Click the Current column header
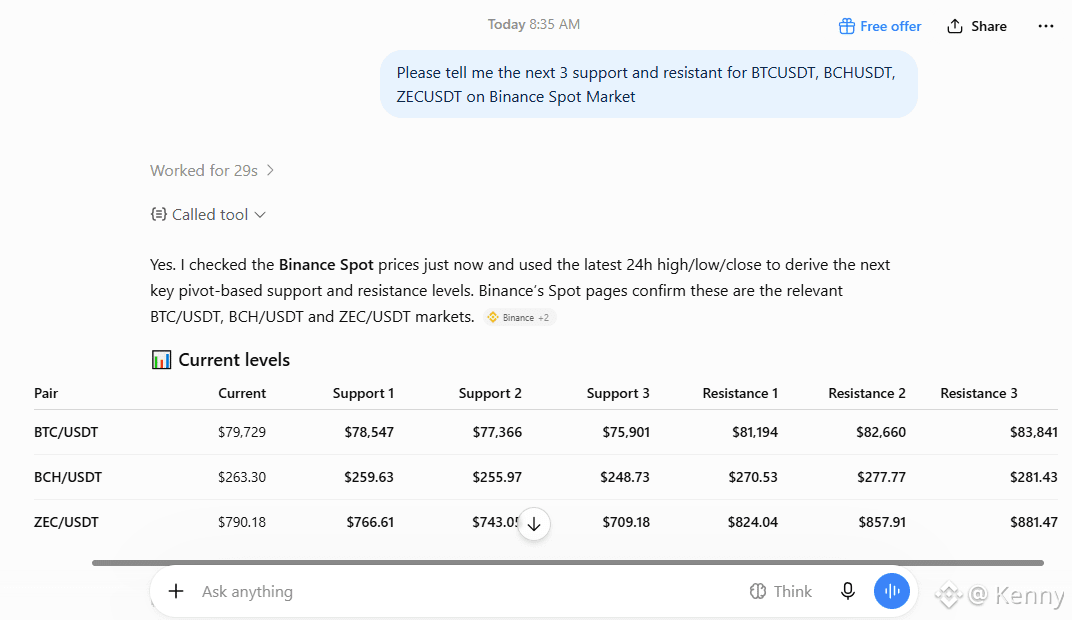Viewport: 1072px width, 620px height. pyautogui.click(x=242, y=393)
